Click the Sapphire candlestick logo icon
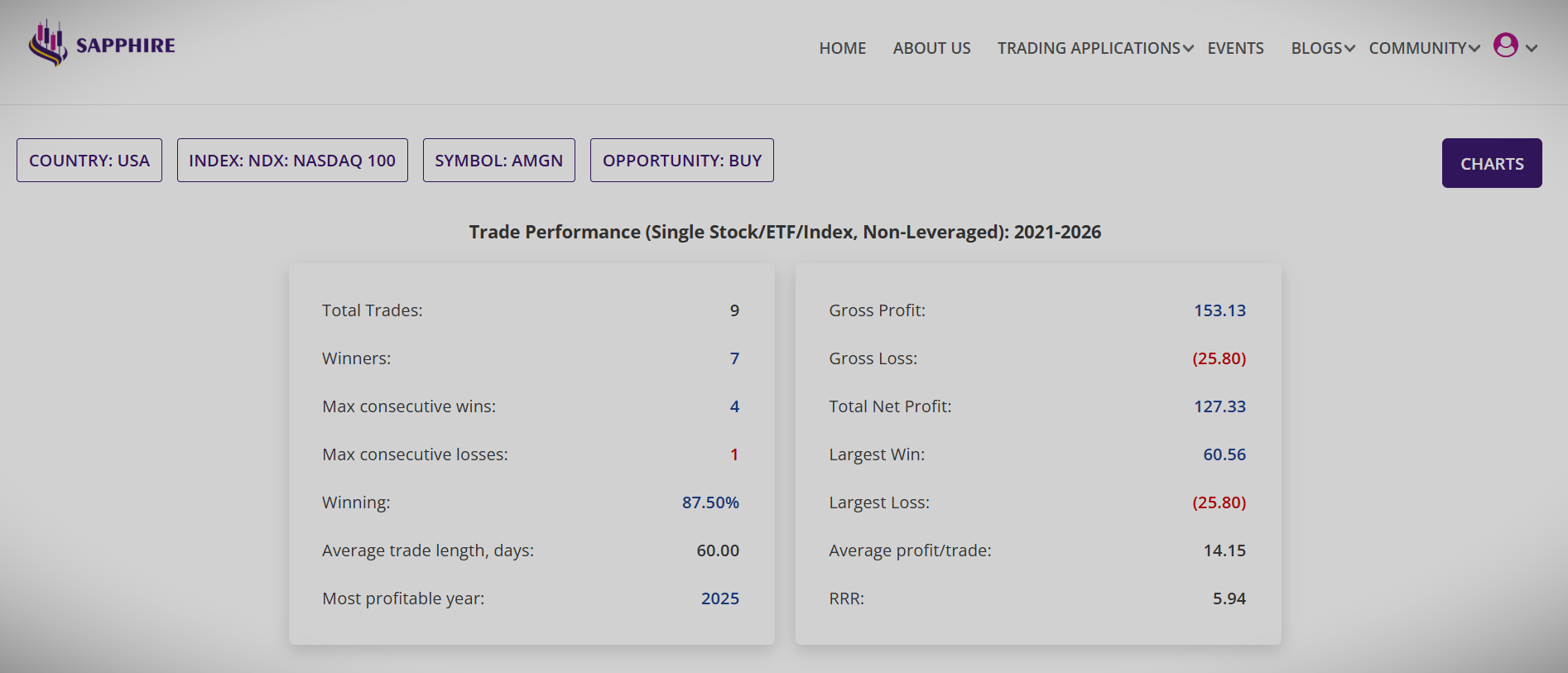Screen dimensions: 1568x673 [48, 44]
